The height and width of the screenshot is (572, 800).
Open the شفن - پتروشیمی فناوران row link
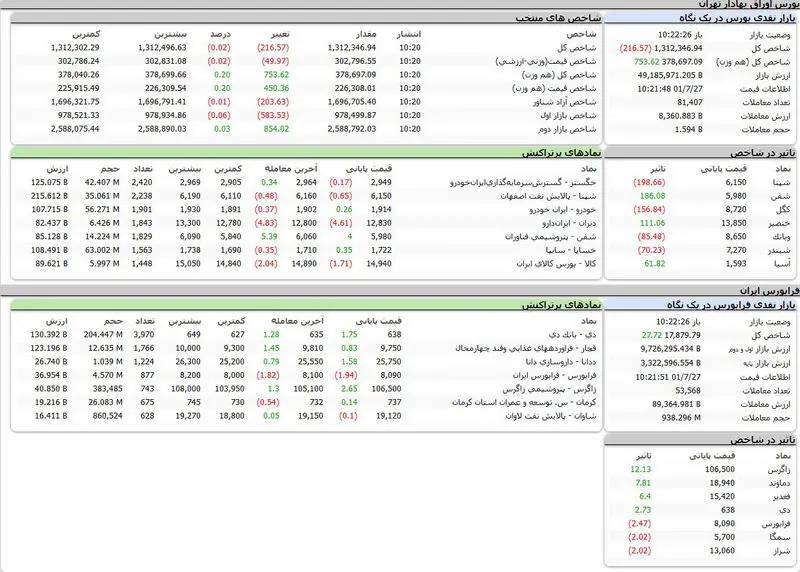pos(551,237)
